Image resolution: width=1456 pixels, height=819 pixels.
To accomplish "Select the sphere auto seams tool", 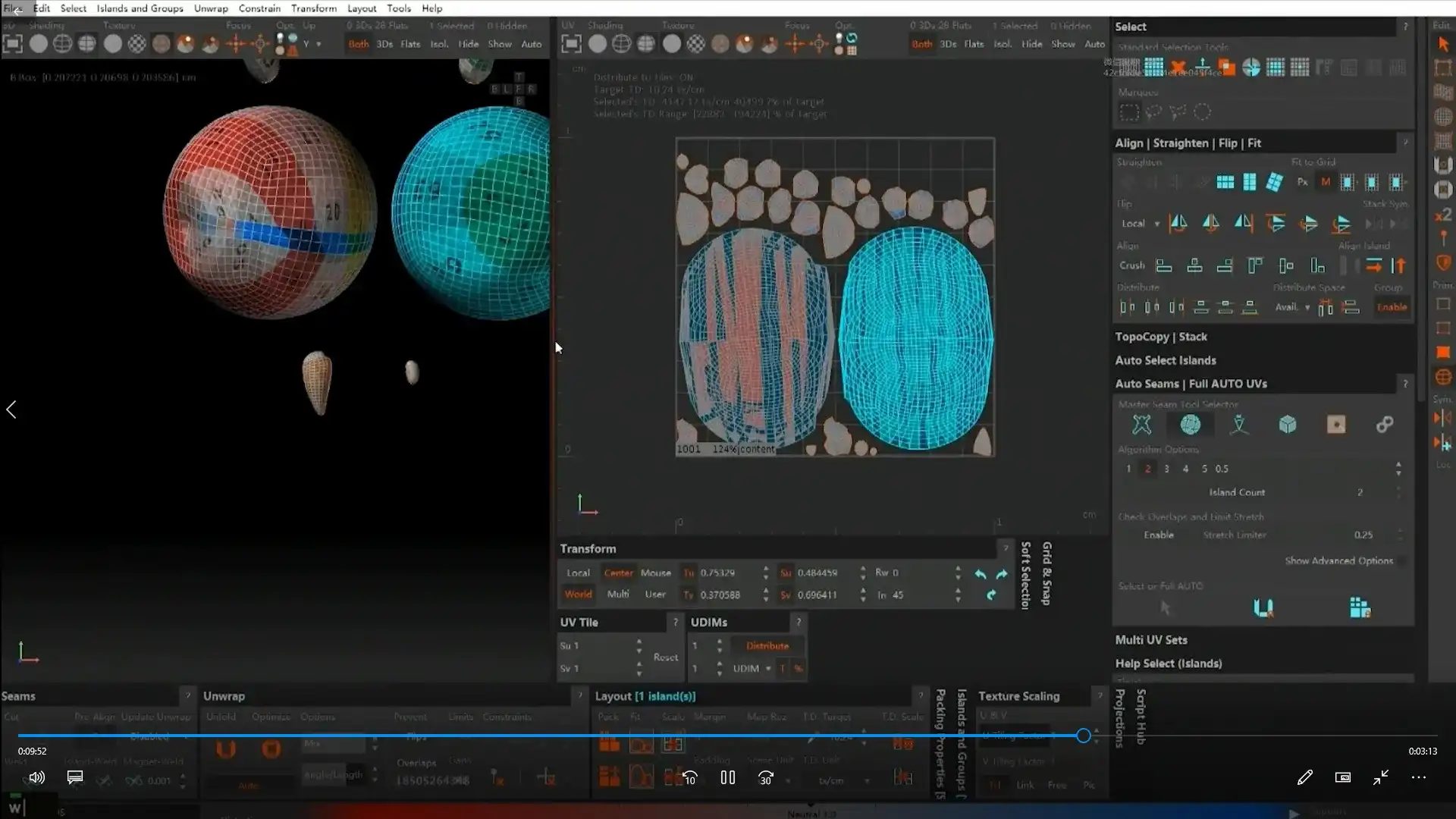I will (1190, 425).
